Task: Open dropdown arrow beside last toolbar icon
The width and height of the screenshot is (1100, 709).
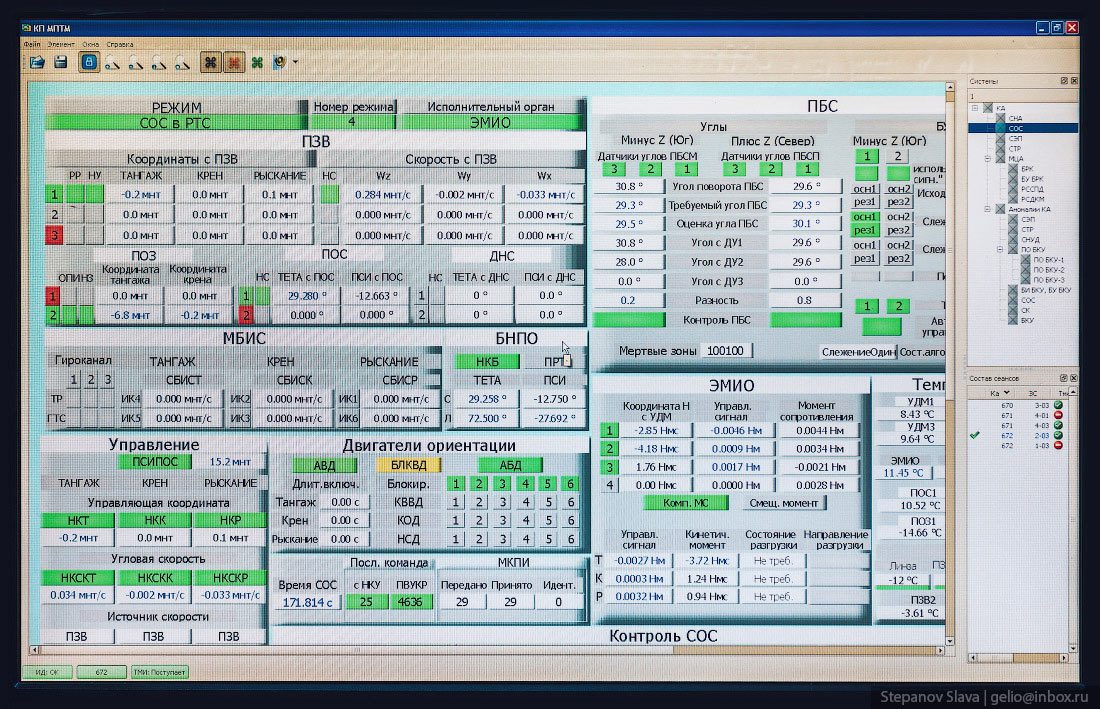Action: tap(295, 63)
